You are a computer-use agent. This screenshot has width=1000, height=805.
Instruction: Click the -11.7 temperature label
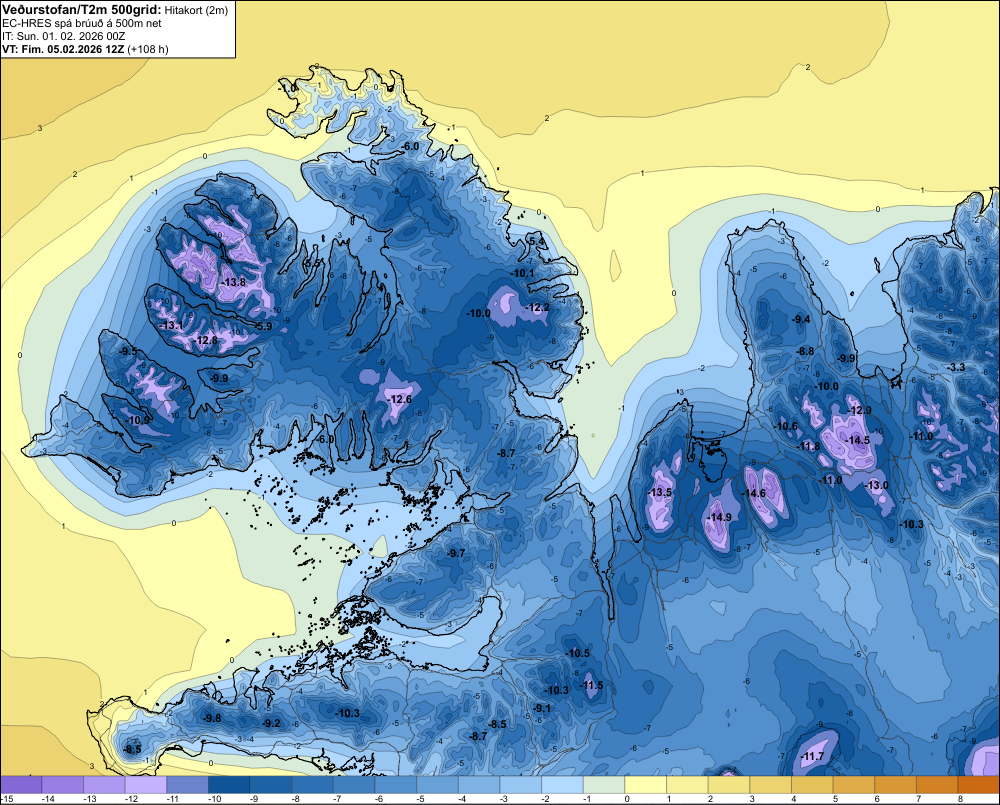pos(812,757)
